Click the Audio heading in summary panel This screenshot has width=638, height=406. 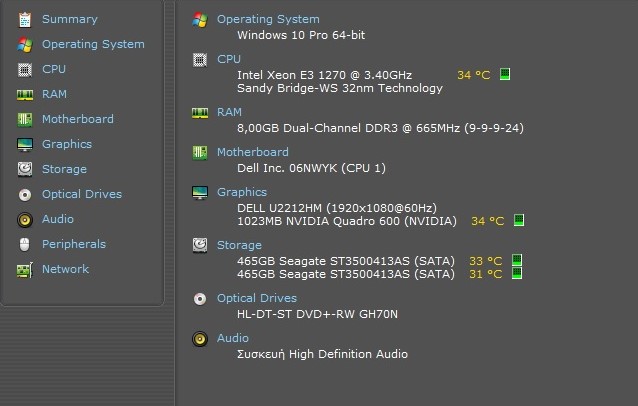coord(233,338)
